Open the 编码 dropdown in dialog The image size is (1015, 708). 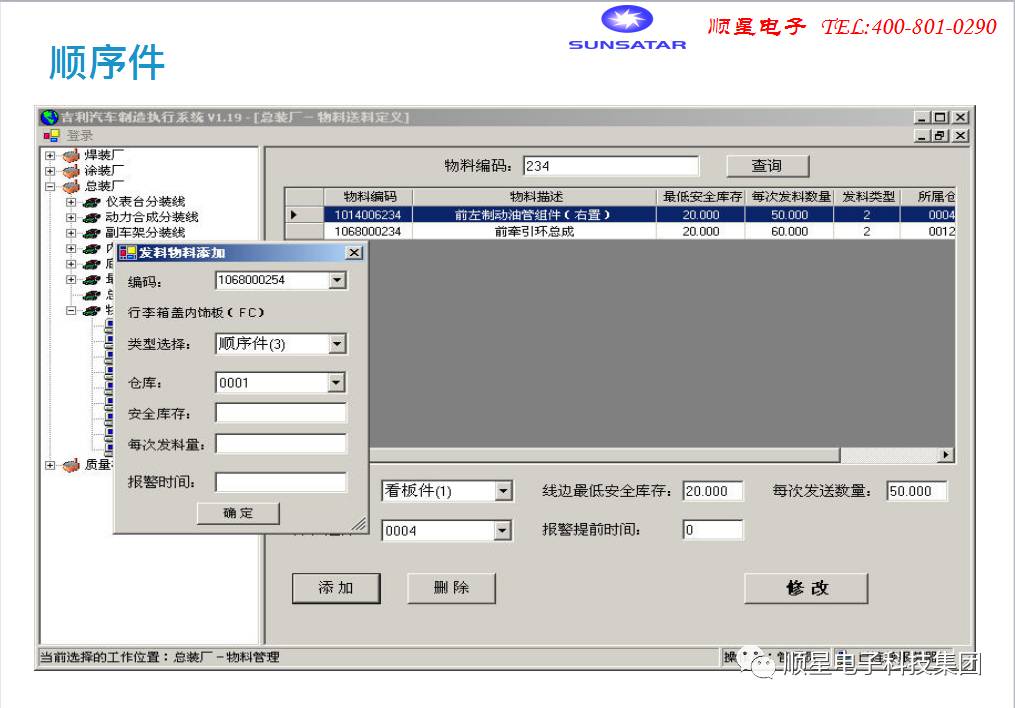click(337, 281)
